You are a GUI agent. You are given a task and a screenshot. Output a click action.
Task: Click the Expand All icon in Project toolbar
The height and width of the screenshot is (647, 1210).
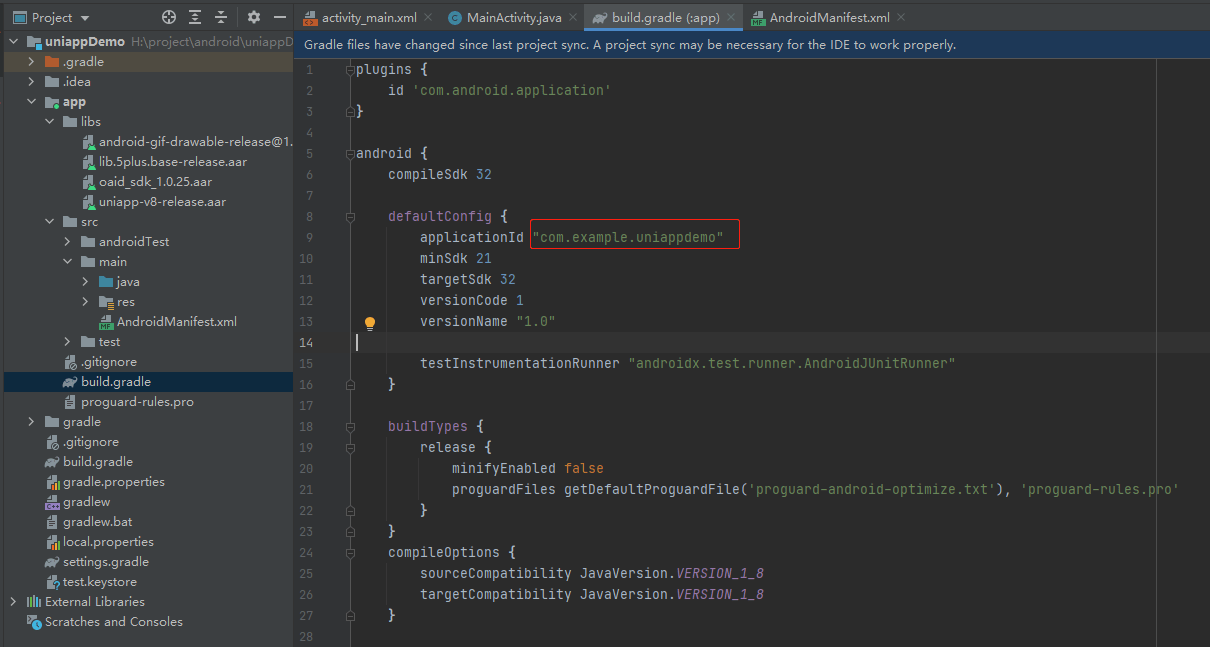click(195, 17)
